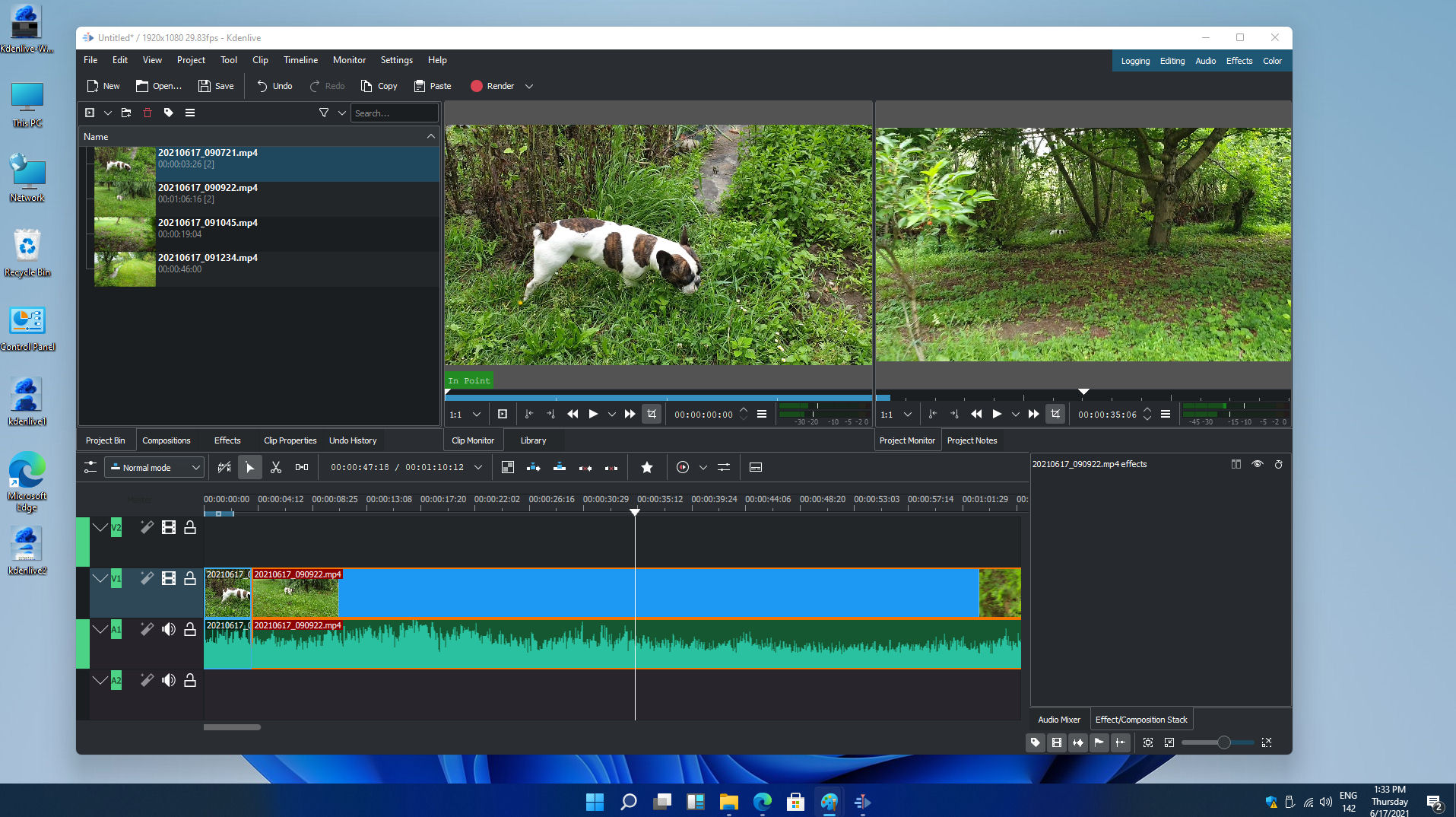Mute audio on track A1
The height and width of the screenshot is (817, 1456).
point(169,629)
